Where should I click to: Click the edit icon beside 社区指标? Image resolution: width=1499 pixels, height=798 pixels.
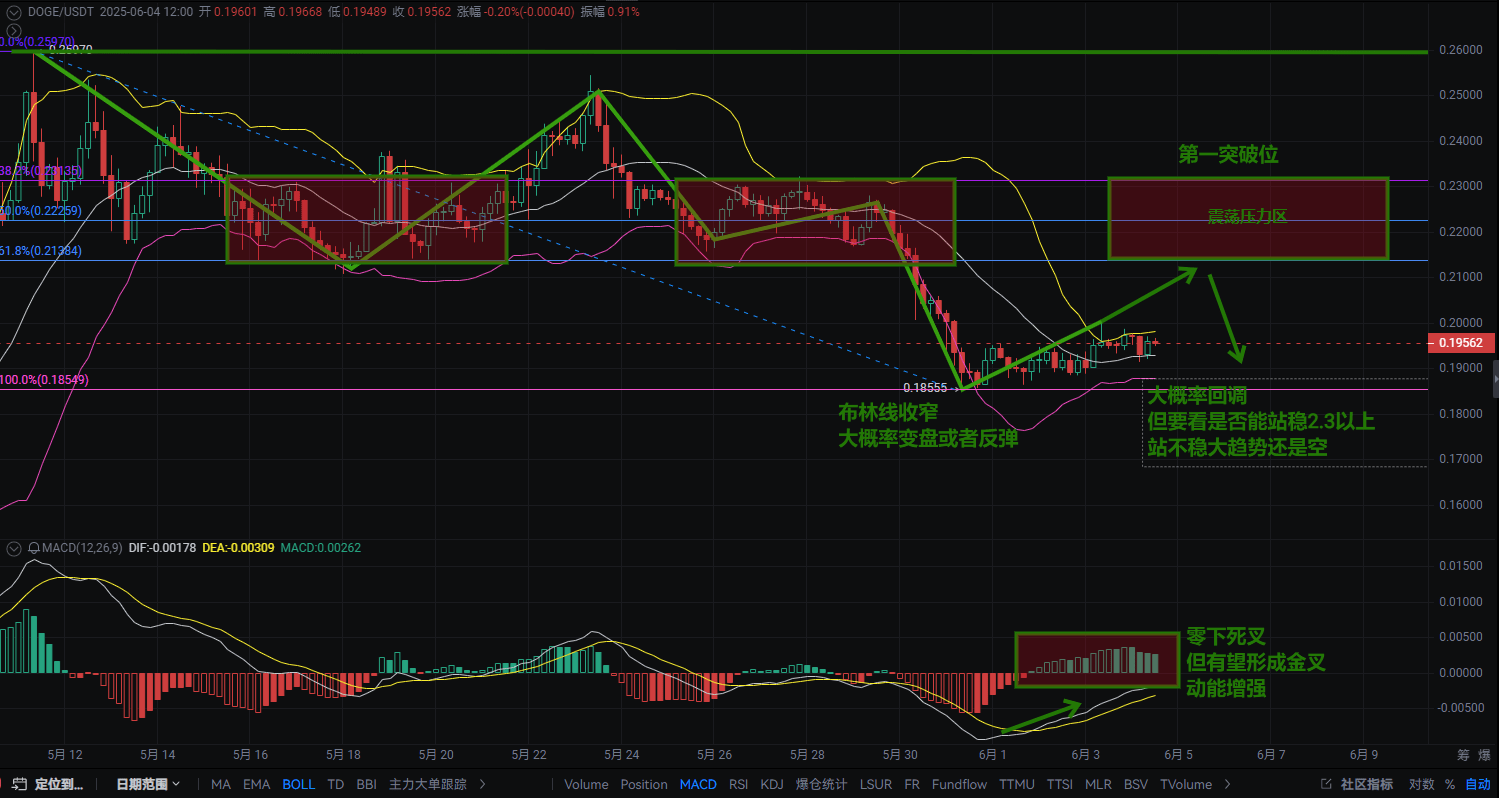pos(1325,783)
